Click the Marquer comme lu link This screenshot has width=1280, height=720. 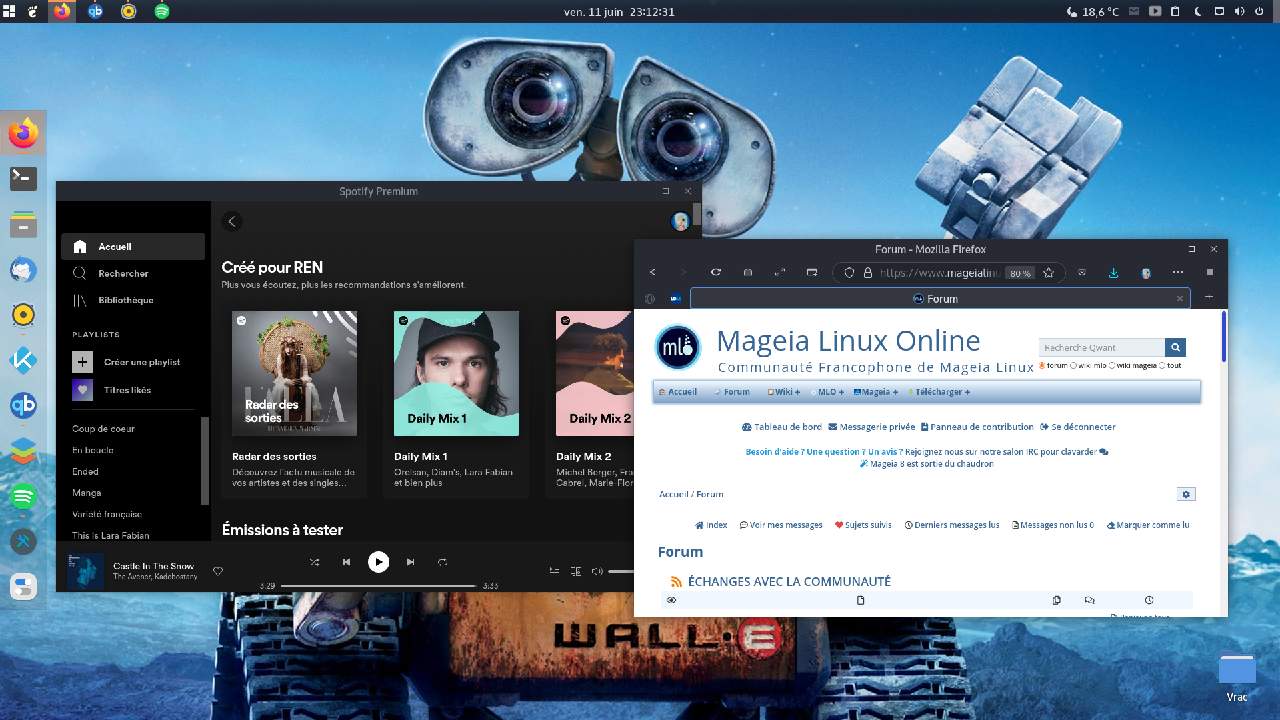(1147, 525)
